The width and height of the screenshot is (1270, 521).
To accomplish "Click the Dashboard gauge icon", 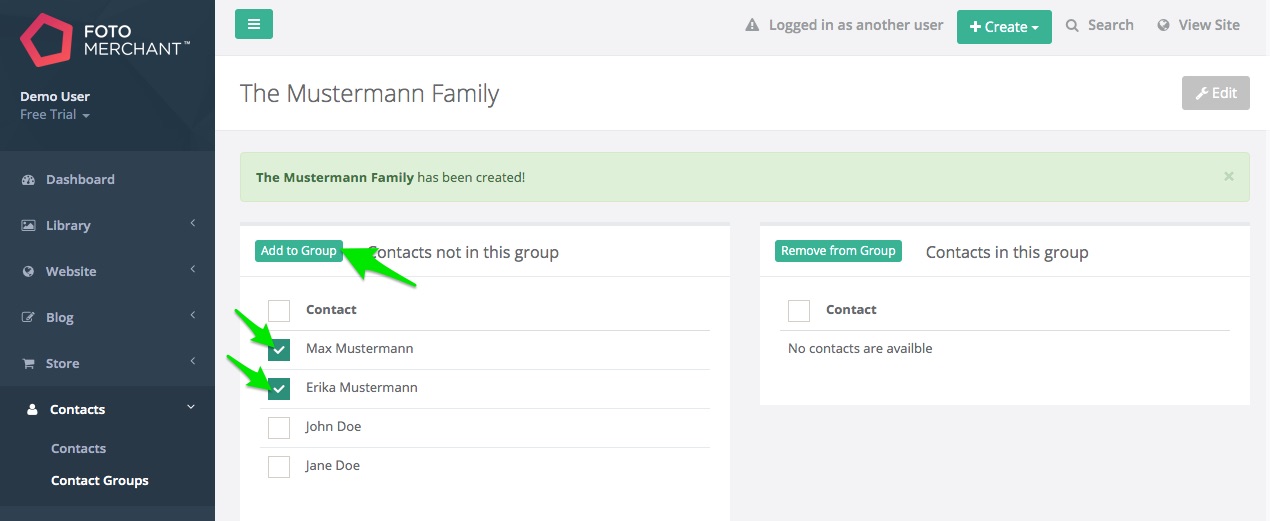I will coord(29,180).
